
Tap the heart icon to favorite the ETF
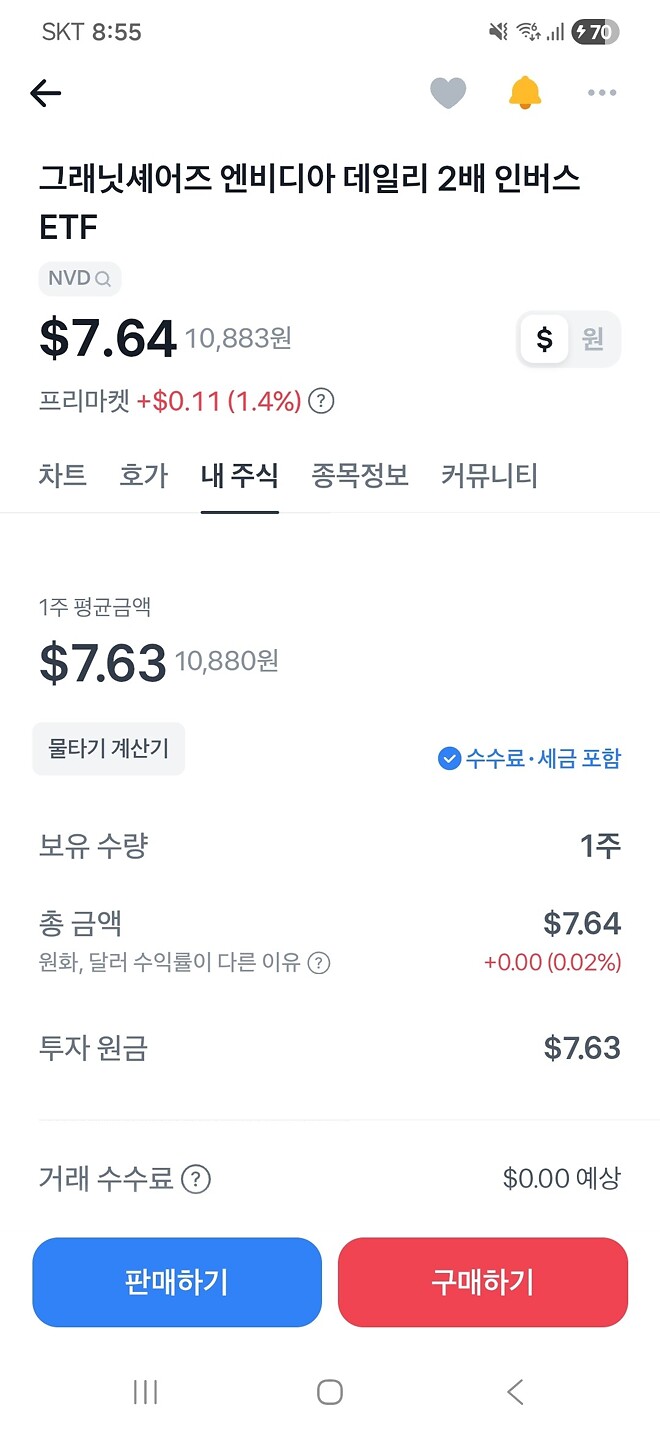pyautogui.click(x=448, y=92)
